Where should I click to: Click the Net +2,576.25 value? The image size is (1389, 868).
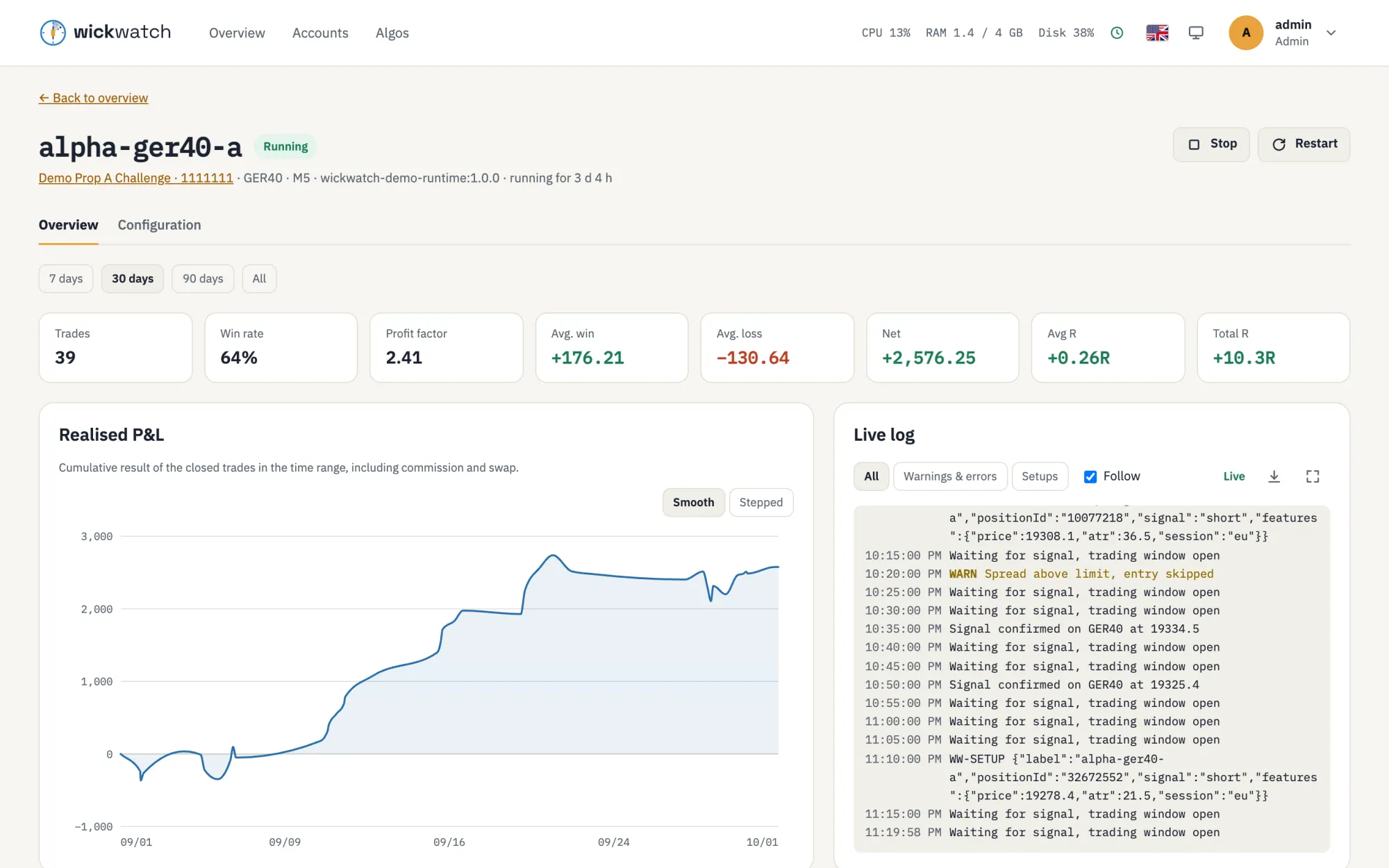pos(929,358)
